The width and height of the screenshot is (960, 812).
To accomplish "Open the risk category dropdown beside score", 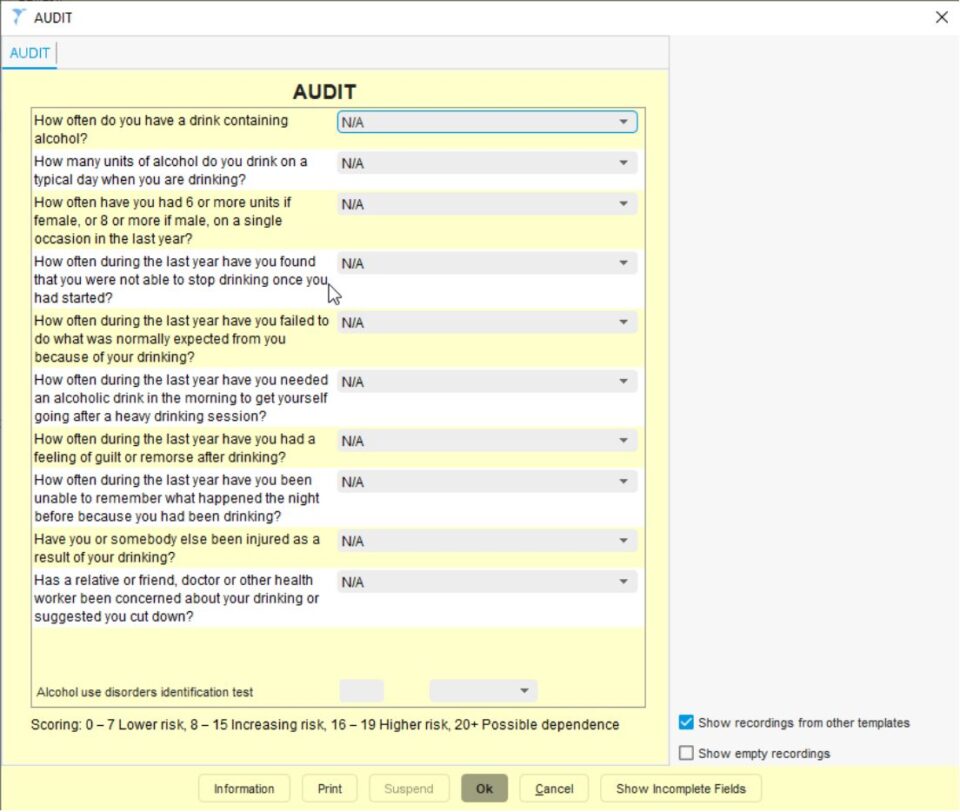I will click(483, 691).
